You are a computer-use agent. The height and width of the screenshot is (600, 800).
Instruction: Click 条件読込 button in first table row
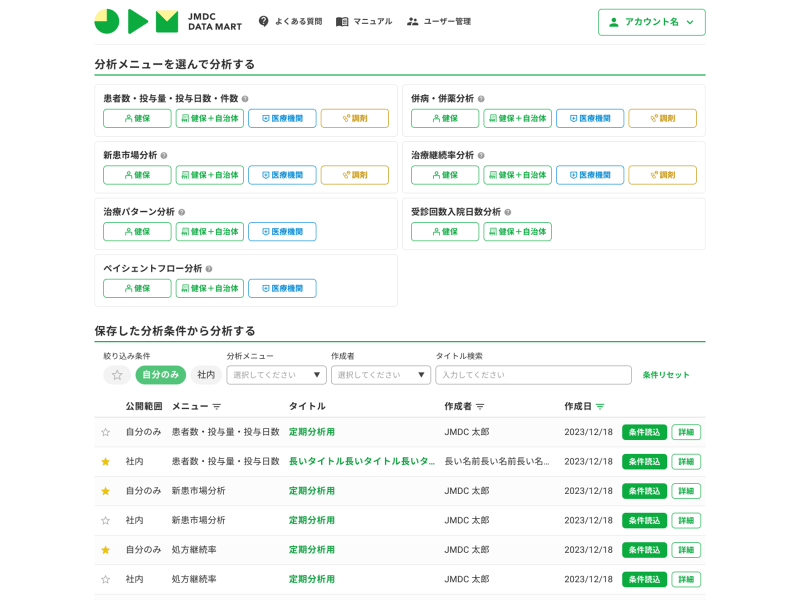tap(644, 432)
